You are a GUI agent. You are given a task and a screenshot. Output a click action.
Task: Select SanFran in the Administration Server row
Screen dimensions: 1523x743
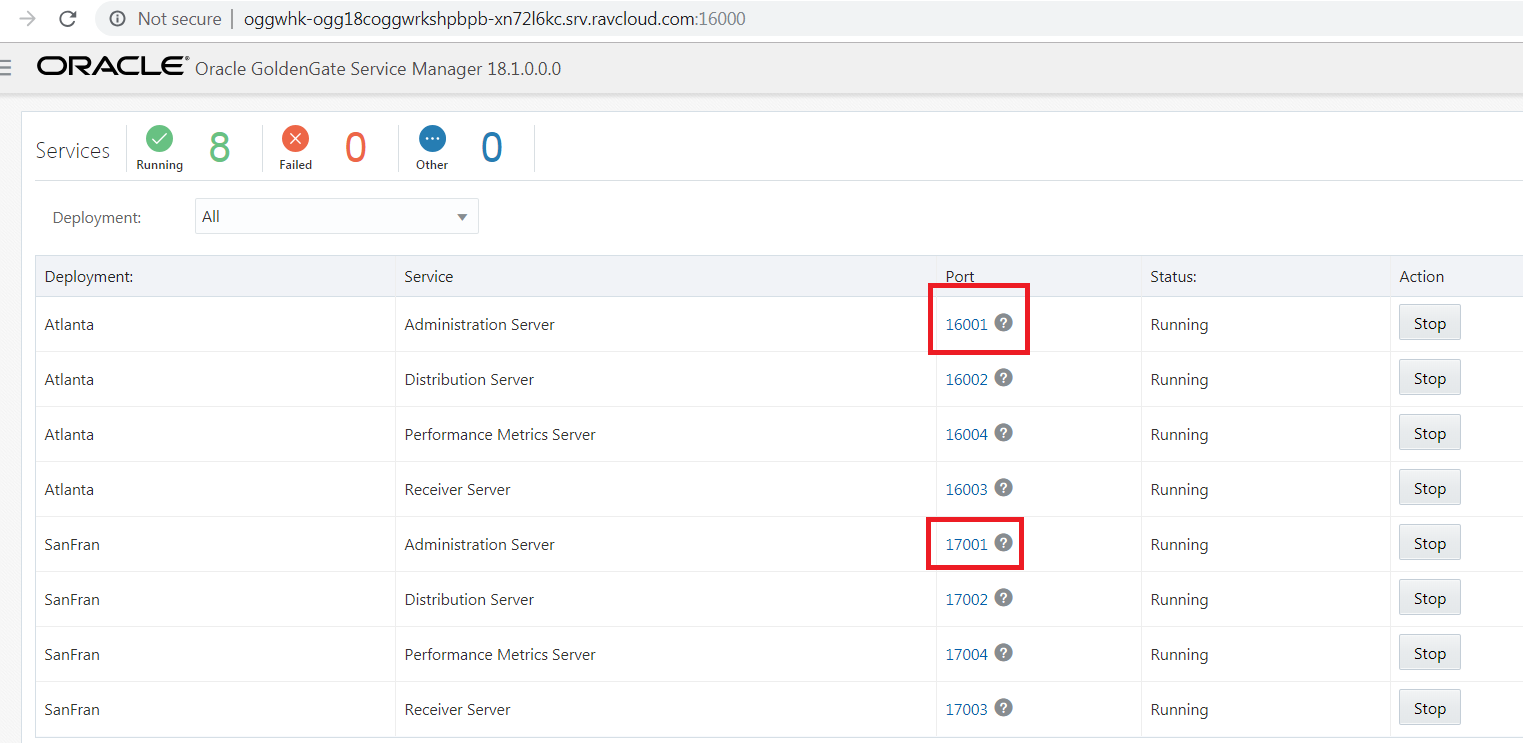coord(72,545)
